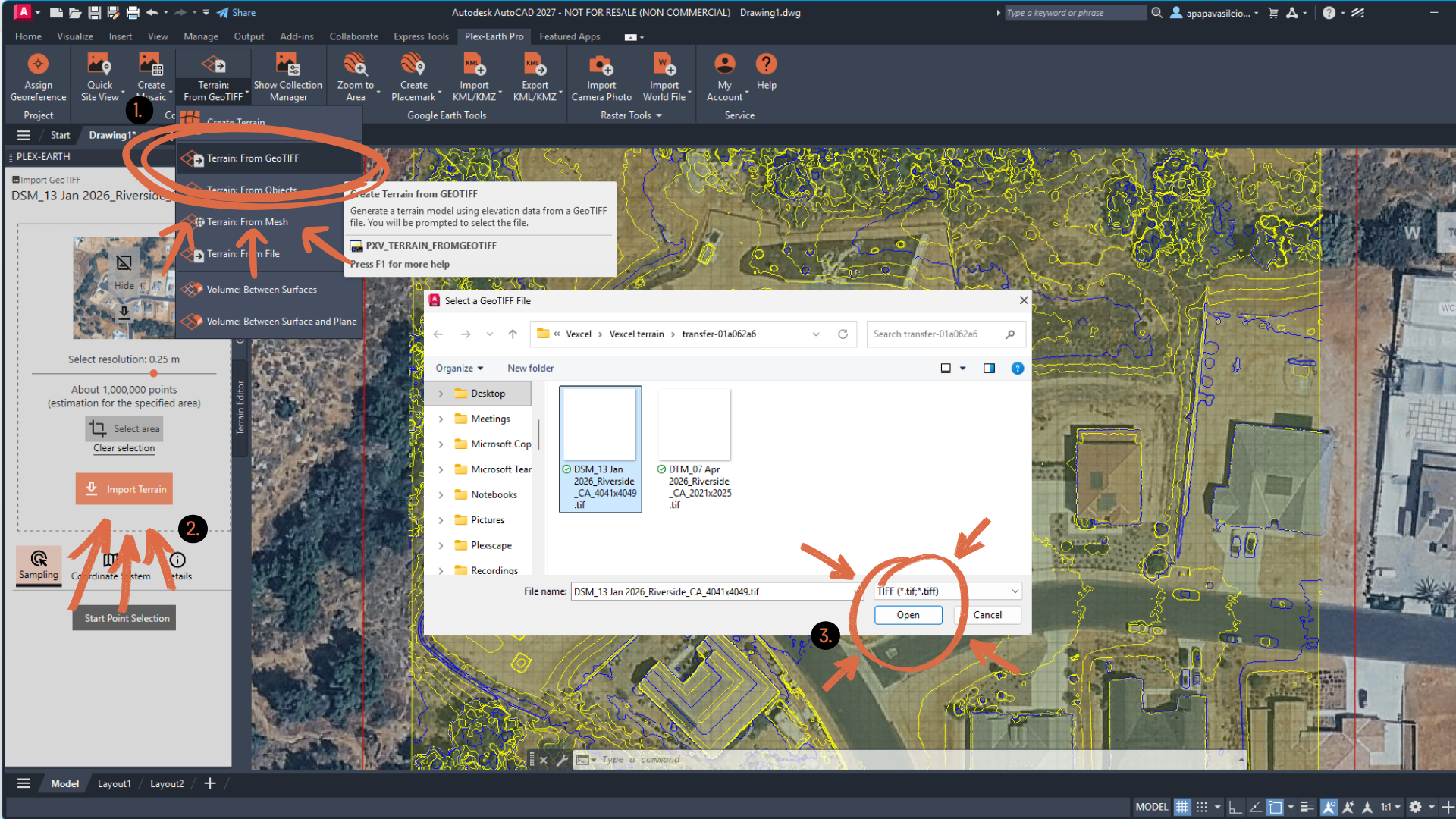The width and height of the screenshot is (1456, 819).
Task: Click the Open button in file dialog
Action: 908,615
